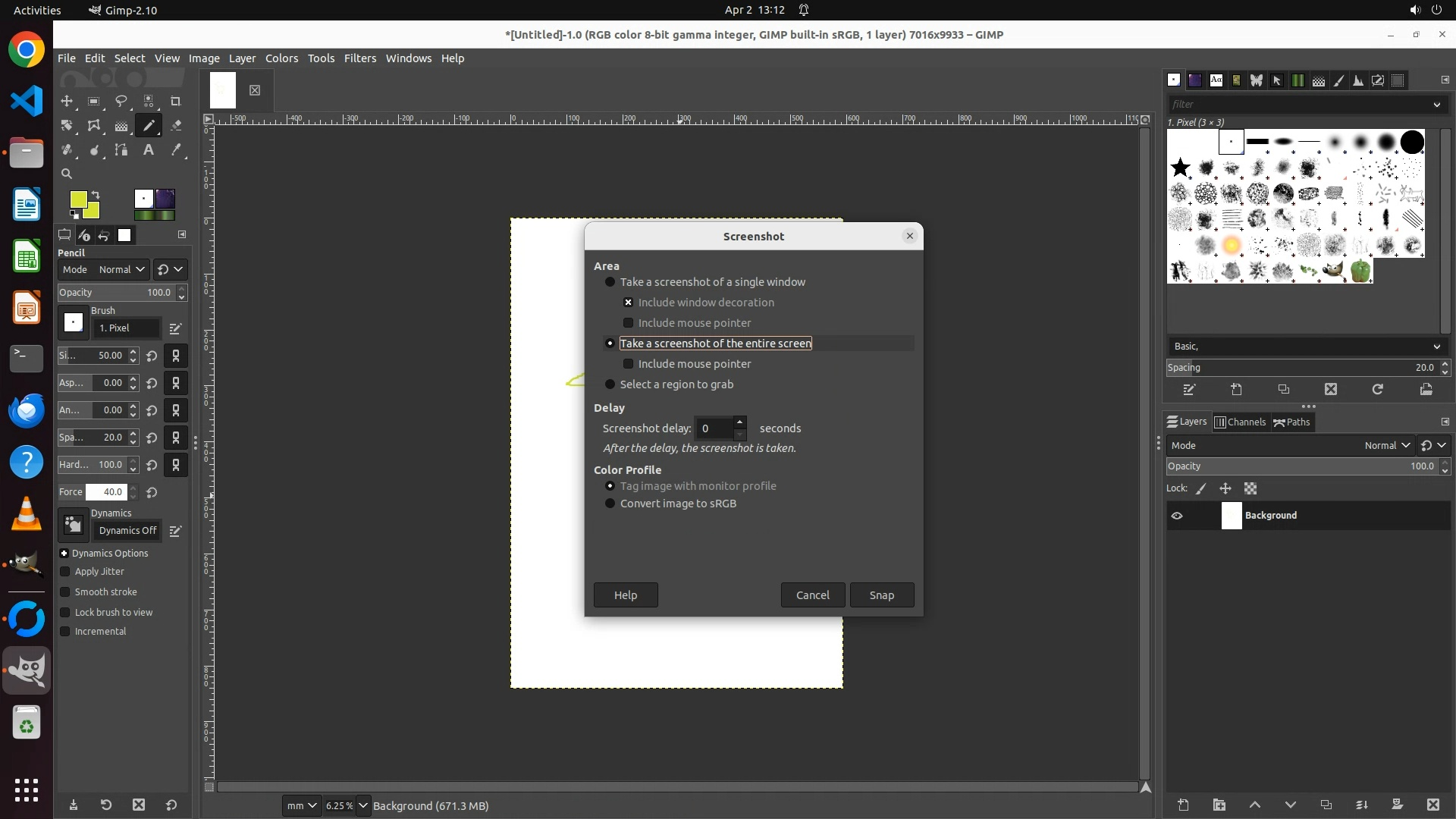Select the Free Select lasso tool
1456x819 pixels.
121,101
